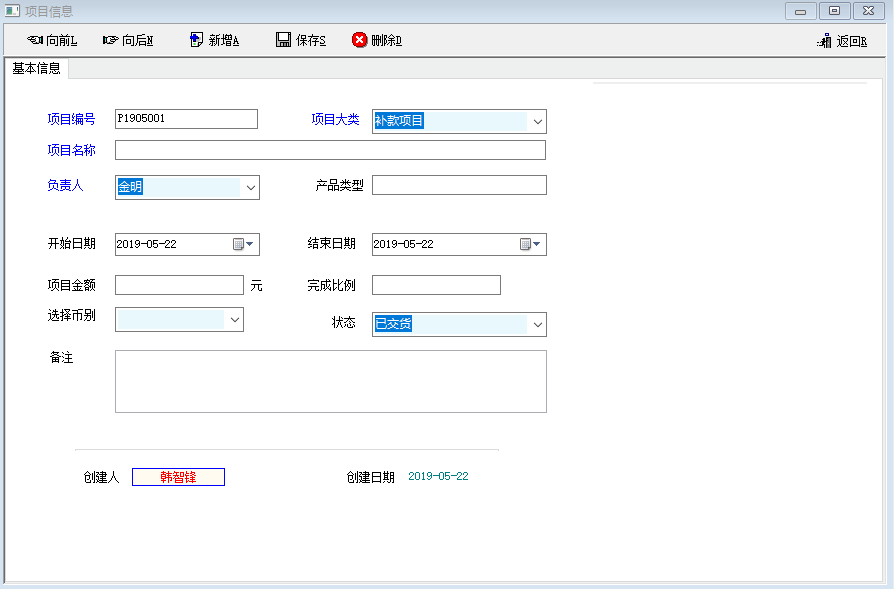Screen dimensions: 894x589
Task: Expand the 项目大类 dropdown
Action: [x=537, y=122]
